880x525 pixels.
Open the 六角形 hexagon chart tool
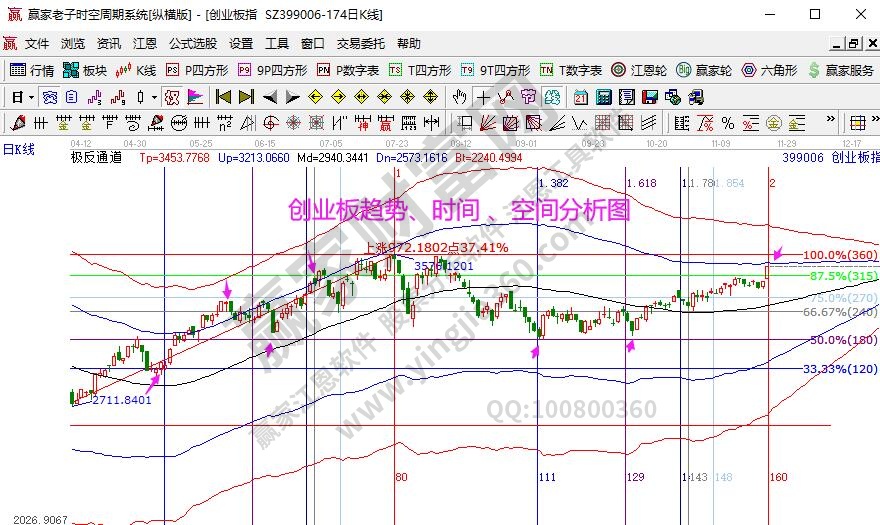pos(769,70)
